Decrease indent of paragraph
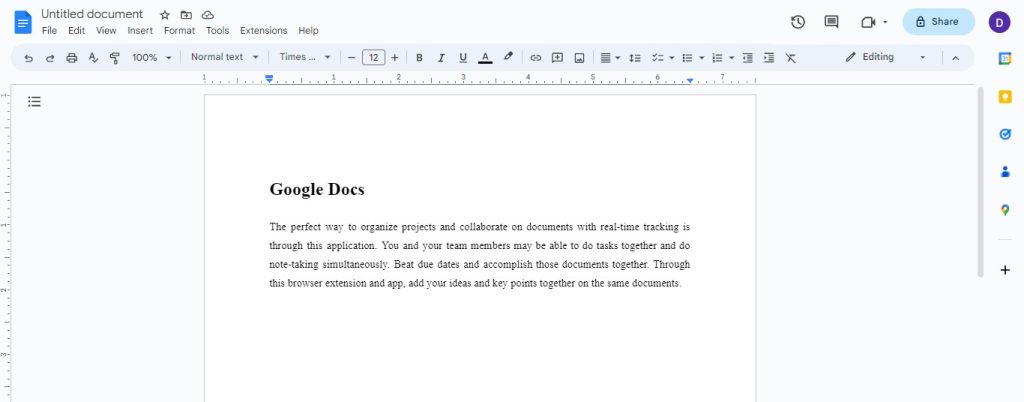The height and width of the screenshot is (402, 1024). (x=748, y=58)
